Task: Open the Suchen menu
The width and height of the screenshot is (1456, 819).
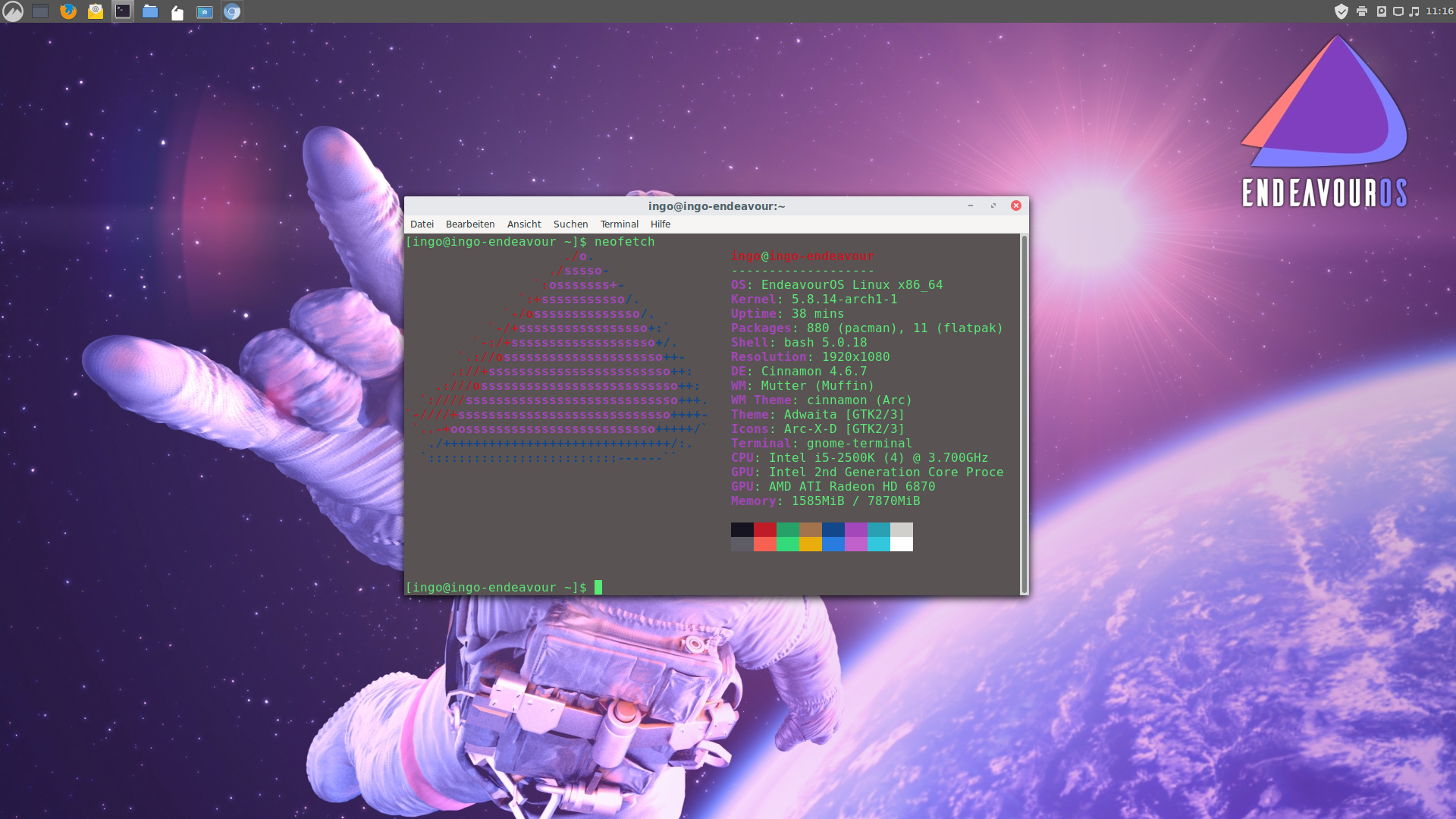Action: pos(570,224)
